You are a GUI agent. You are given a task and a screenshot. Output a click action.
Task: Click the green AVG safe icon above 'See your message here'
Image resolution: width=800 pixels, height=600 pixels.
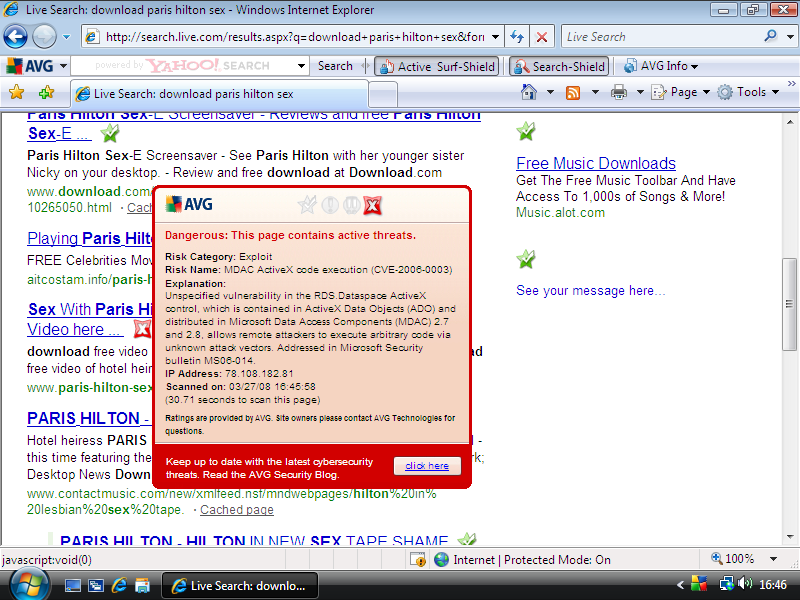pyautogui.click(x=526, y=260)
